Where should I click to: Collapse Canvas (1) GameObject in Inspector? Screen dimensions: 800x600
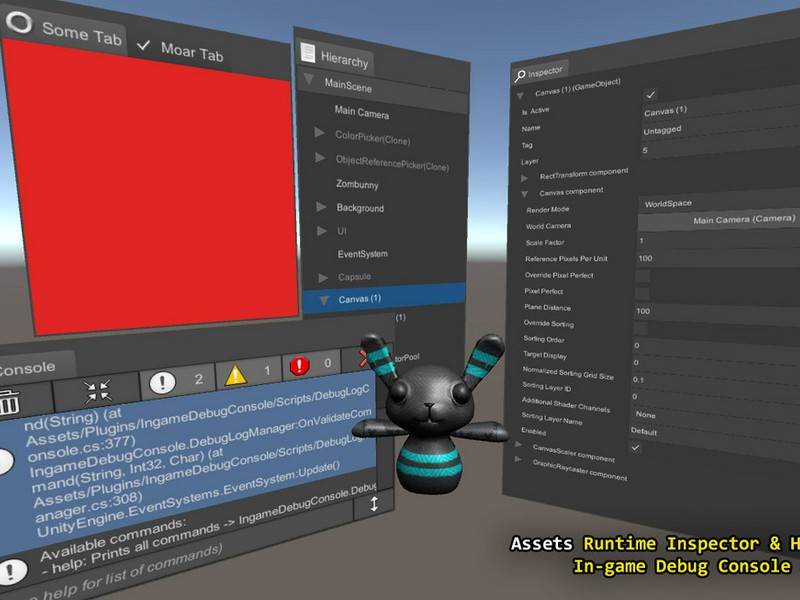tap(520, 95)
